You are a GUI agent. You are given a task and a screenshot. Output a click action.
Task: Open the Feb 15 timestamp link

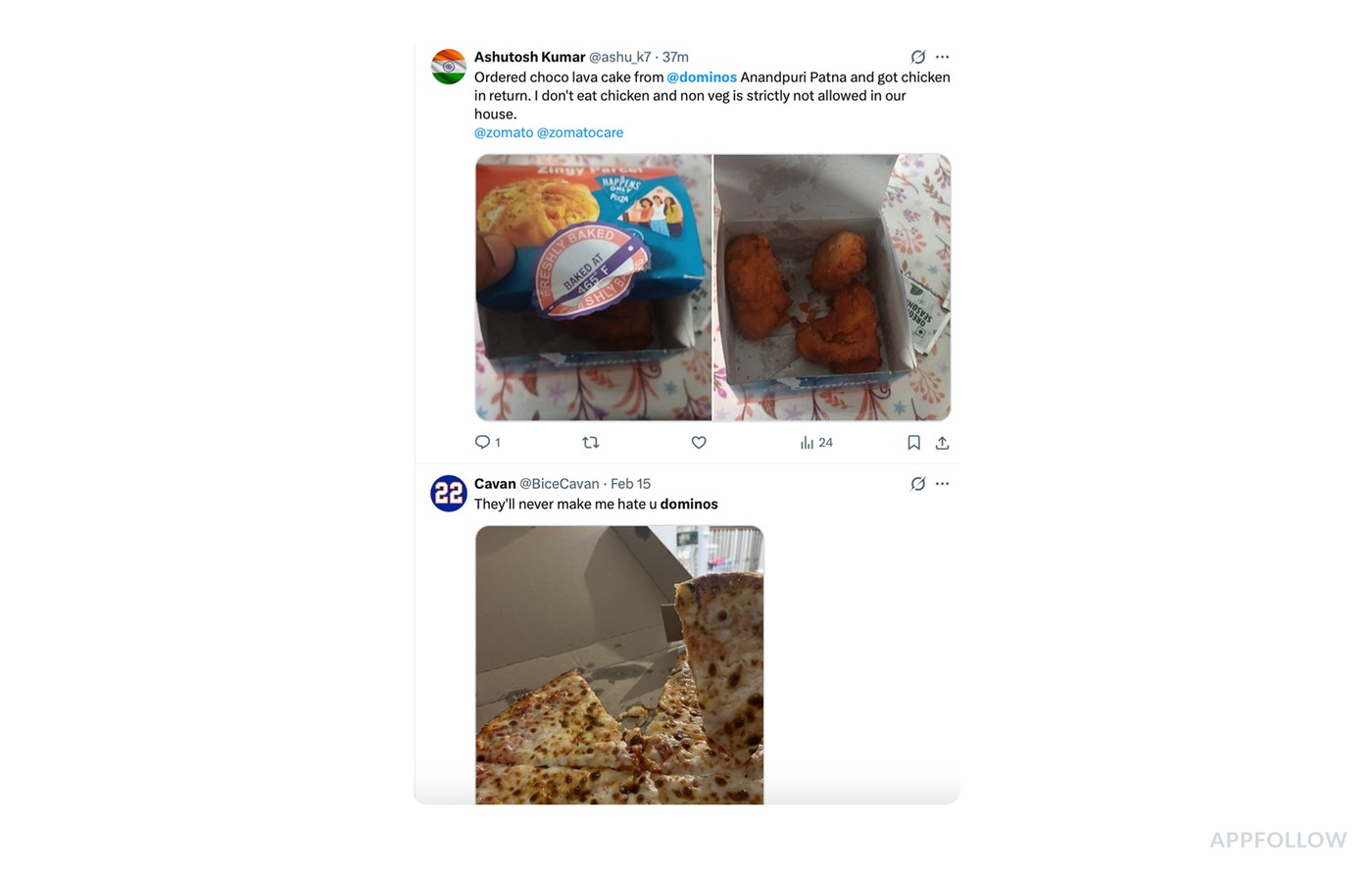630,484
